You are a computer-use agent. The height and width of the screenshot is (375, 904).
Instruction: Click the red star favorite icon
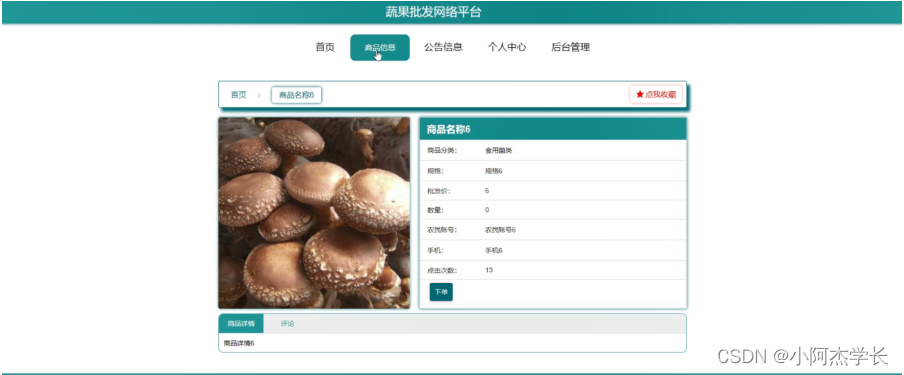point(639,95)
